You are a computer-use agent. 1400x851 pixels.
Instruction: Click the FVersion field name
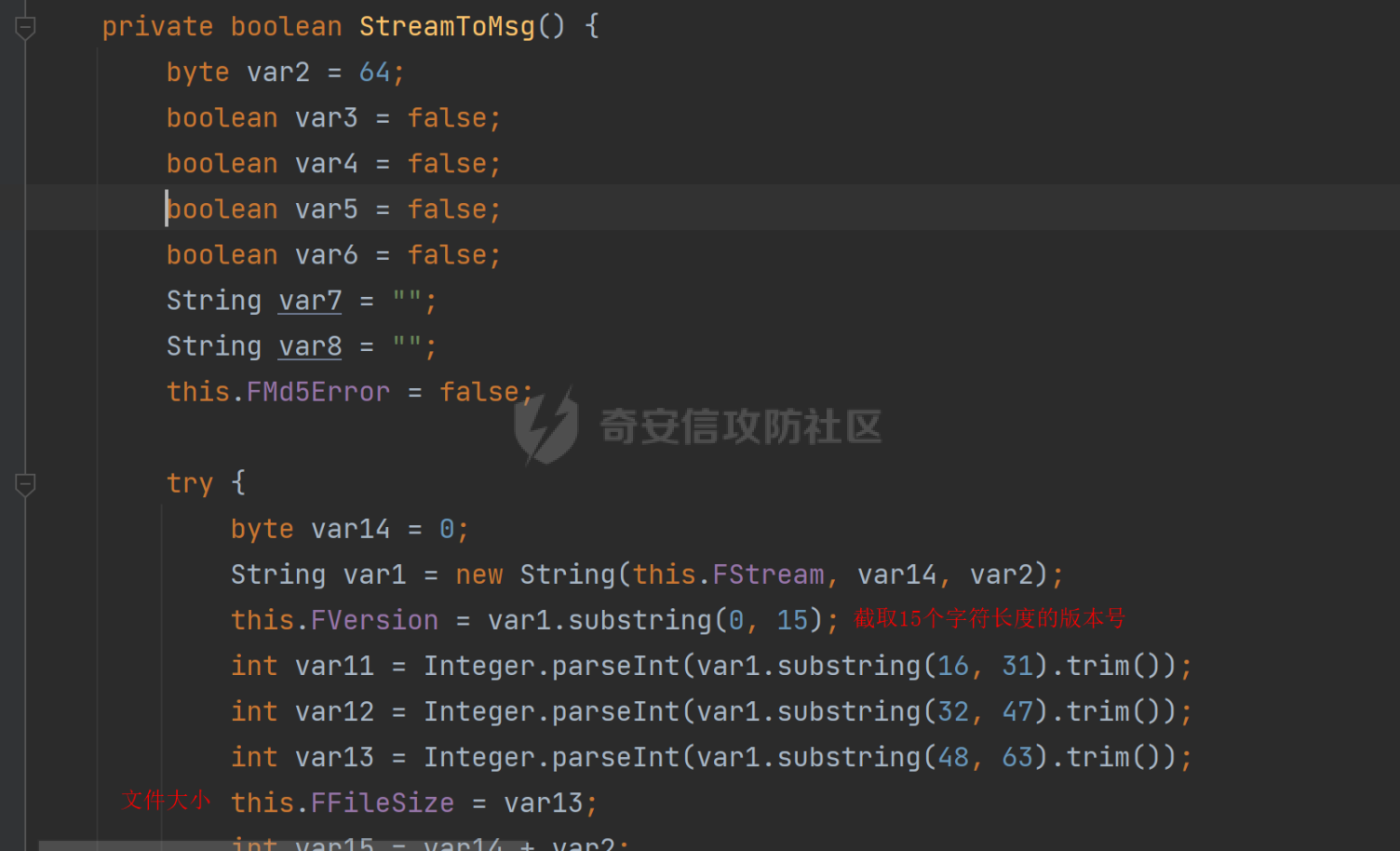(x=374, y=620)
